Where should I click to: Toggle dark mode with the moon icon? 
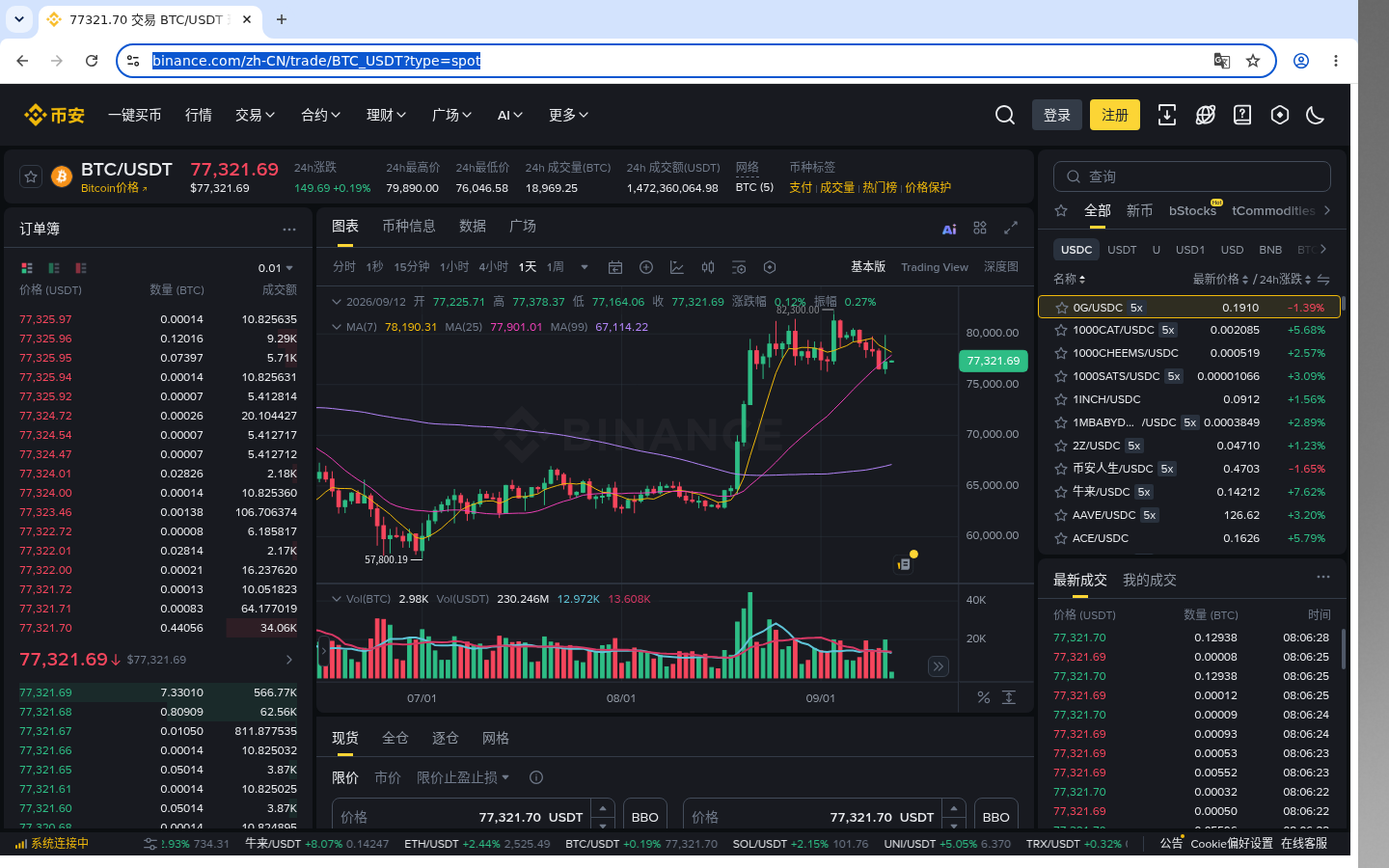click(1316, 116)
